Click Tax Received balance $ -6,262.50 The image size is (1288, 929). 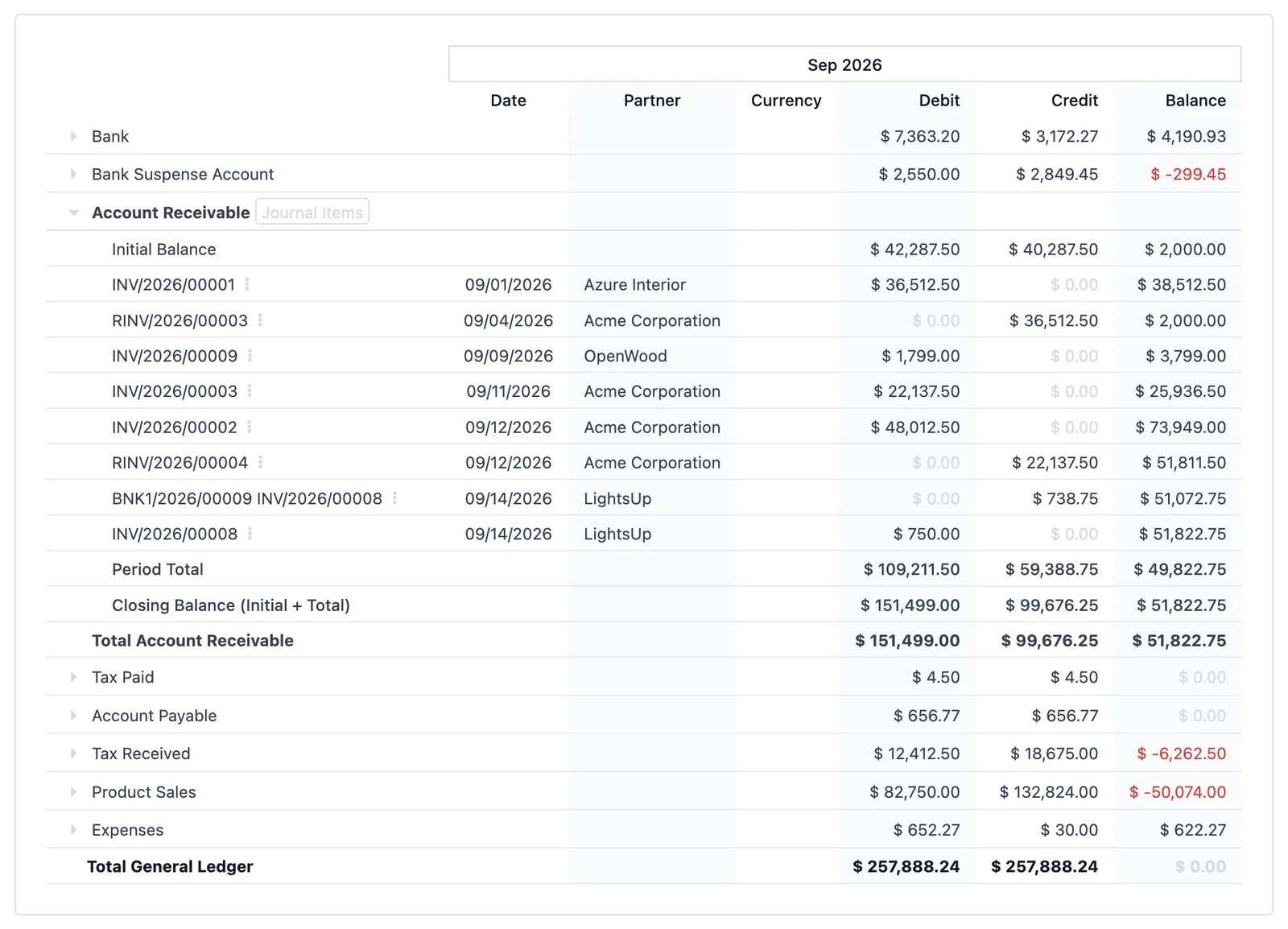(x=1182, y=754)
